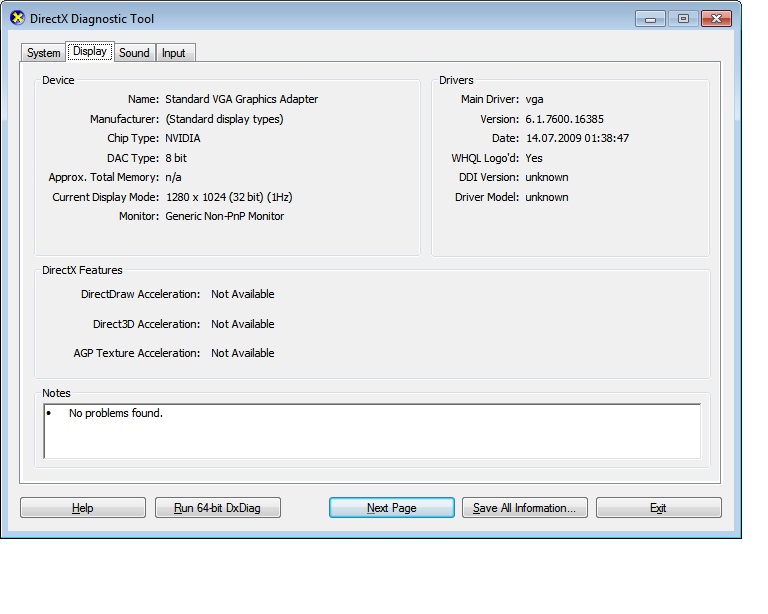Click the Help button
Screen dimensions: 768x614
[x=83, y=508]
